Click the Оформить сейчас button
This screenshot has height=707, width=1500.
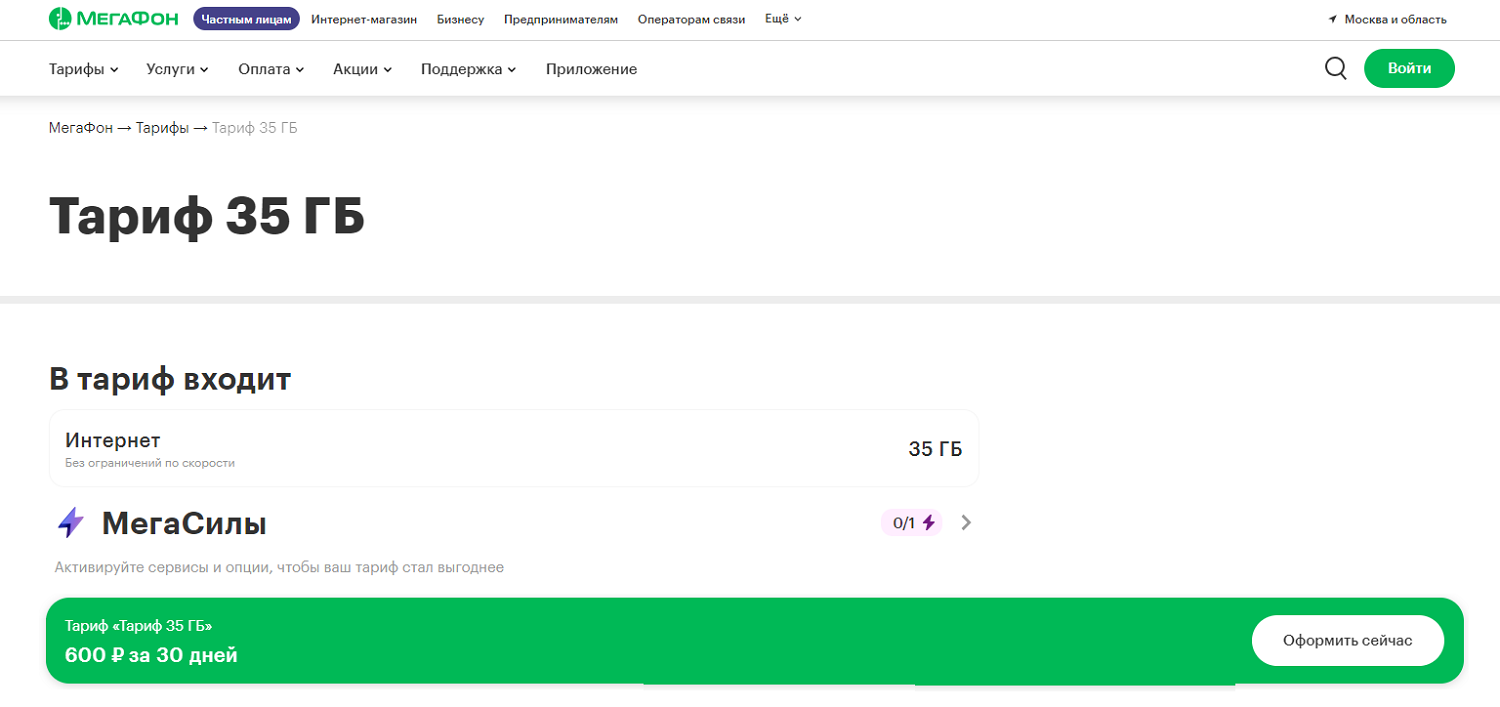pos(1348,641)
